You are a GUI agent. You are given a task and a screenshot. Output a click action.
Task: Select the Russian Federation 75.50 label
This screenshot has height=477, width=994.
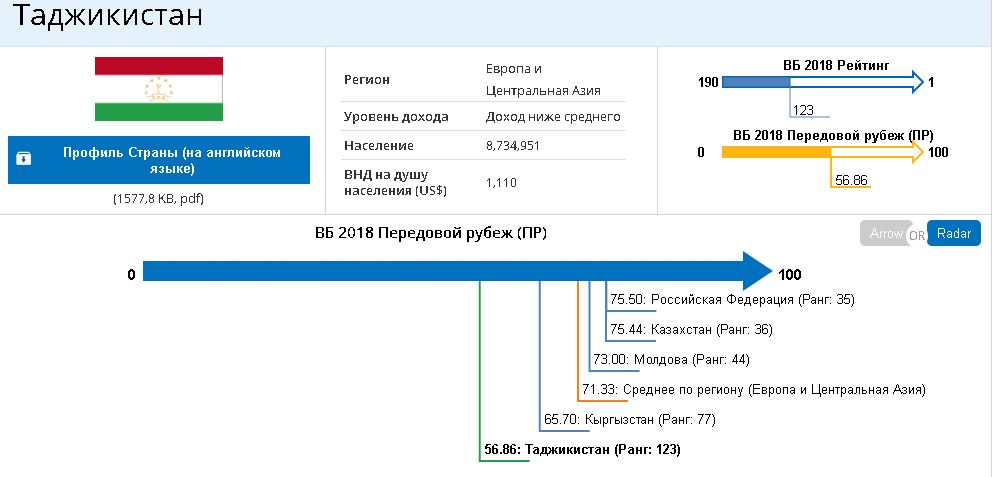[x=732, y=299]
